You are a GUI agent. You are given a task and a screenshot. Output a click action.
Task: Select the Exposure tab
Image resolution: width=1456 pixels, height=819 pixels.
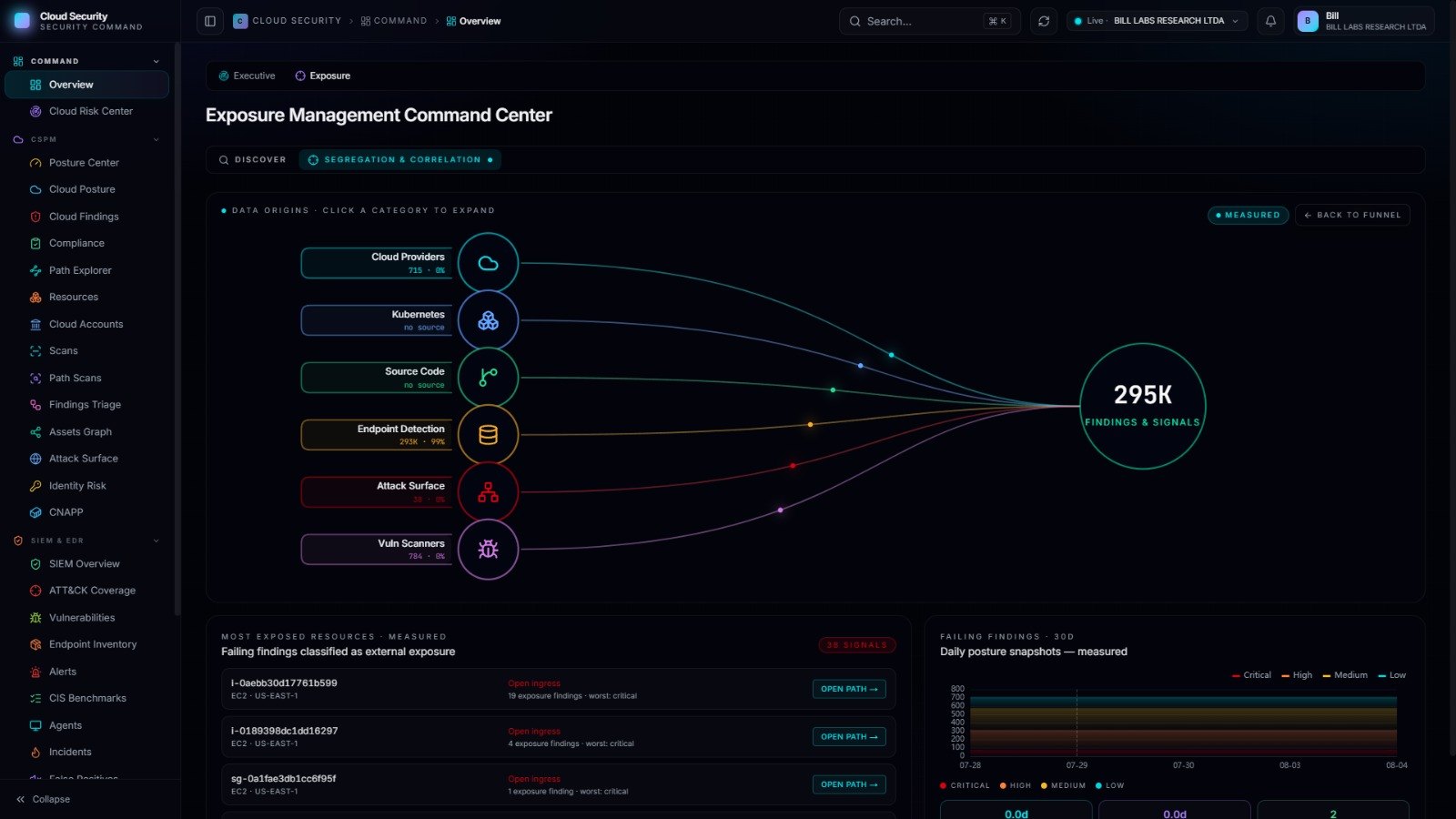tap(322, 76)
